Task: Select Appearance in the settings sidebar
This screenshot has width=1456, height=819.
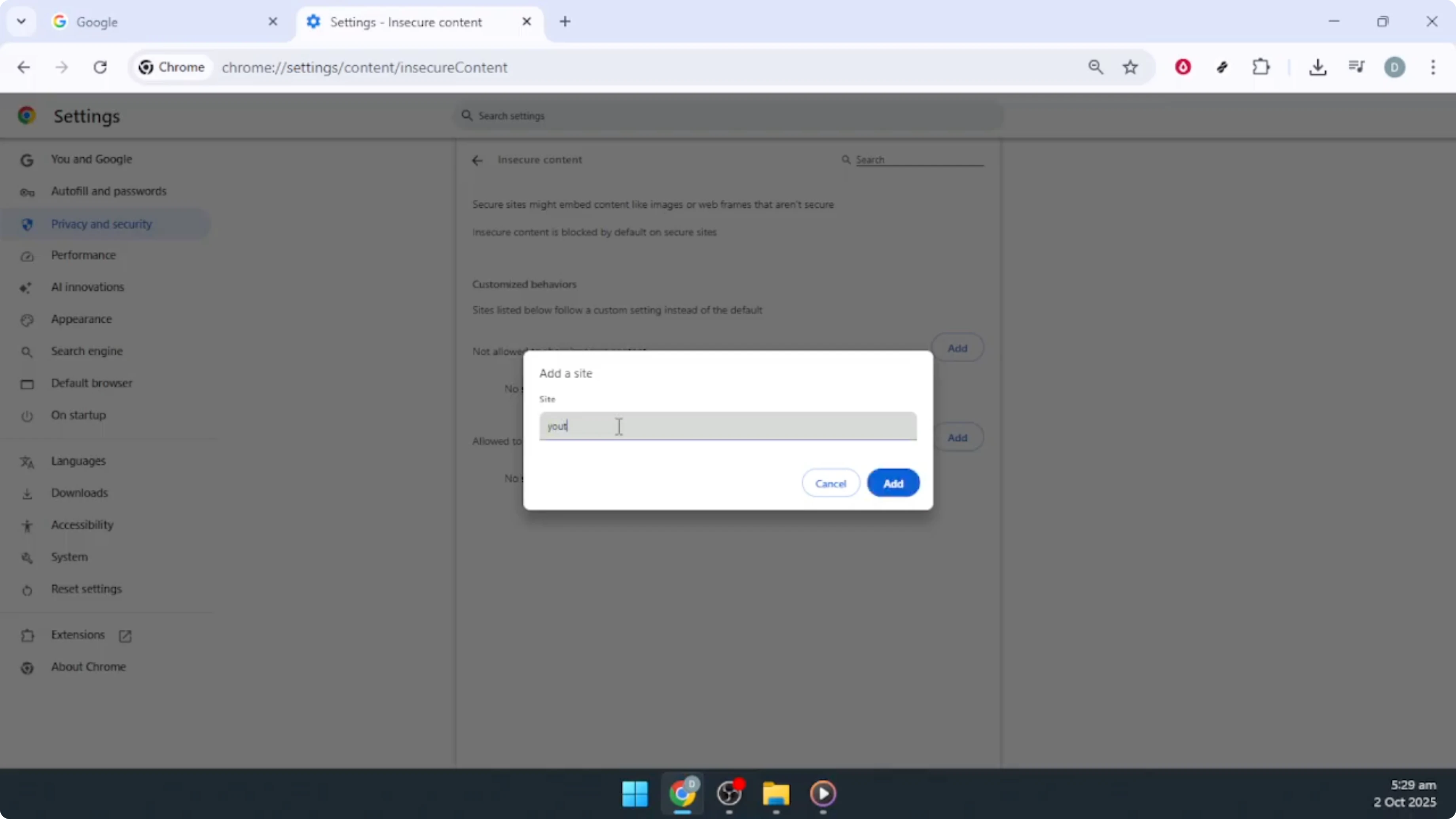Action: (82, 319)
